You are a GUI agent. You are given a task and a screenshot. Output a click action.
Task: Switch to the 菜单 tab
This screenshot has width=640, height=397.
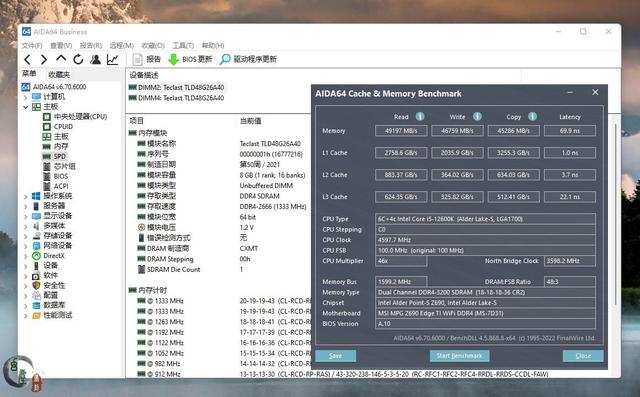click(x=29, y=74)
